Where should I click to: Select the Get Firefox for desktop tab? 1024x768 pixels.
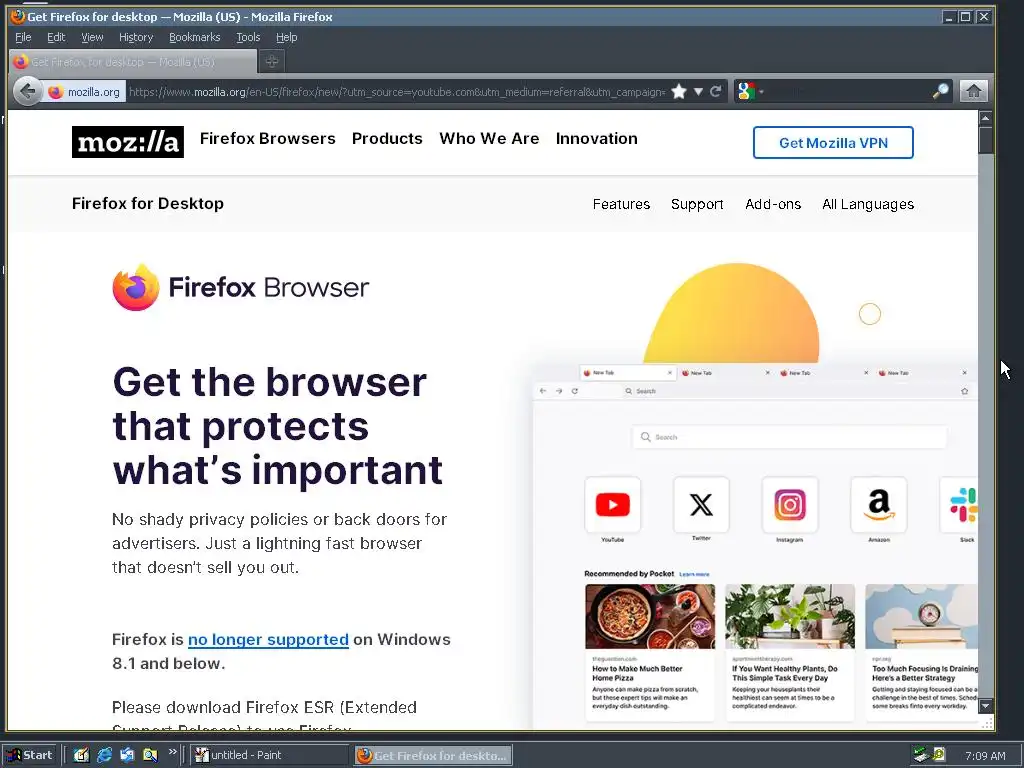click(133, 61)
